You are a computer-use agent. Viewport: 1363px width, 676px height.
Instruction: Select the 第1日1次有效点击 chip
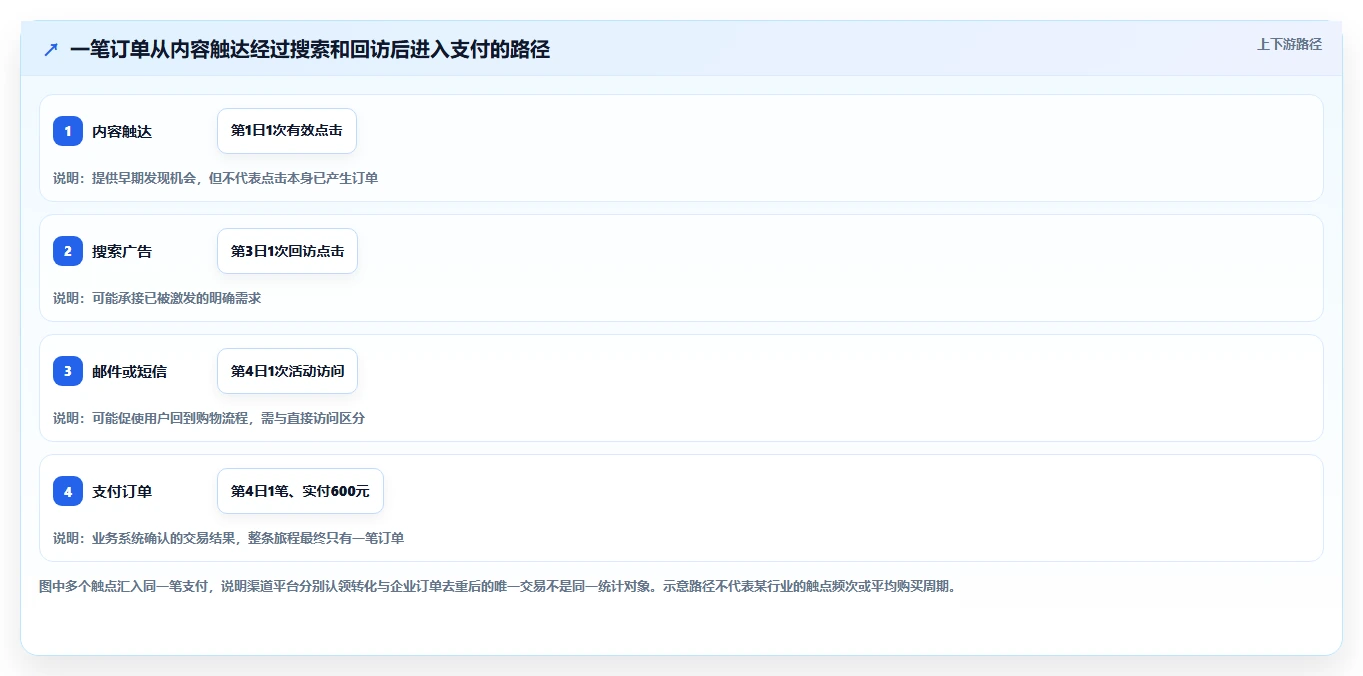pos(287,131)
